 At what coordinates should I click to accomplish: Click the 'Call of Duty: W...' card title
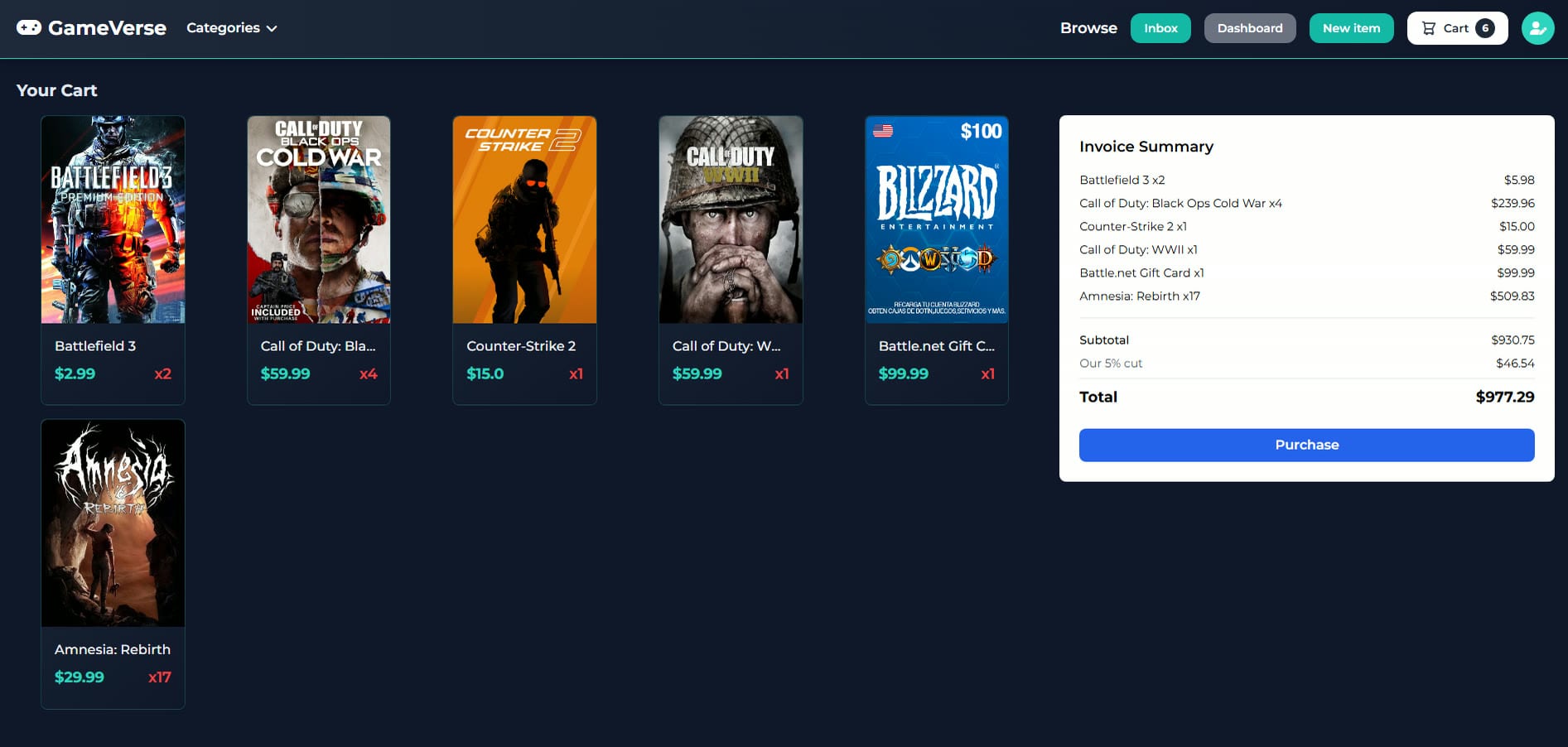pos(726,346)
